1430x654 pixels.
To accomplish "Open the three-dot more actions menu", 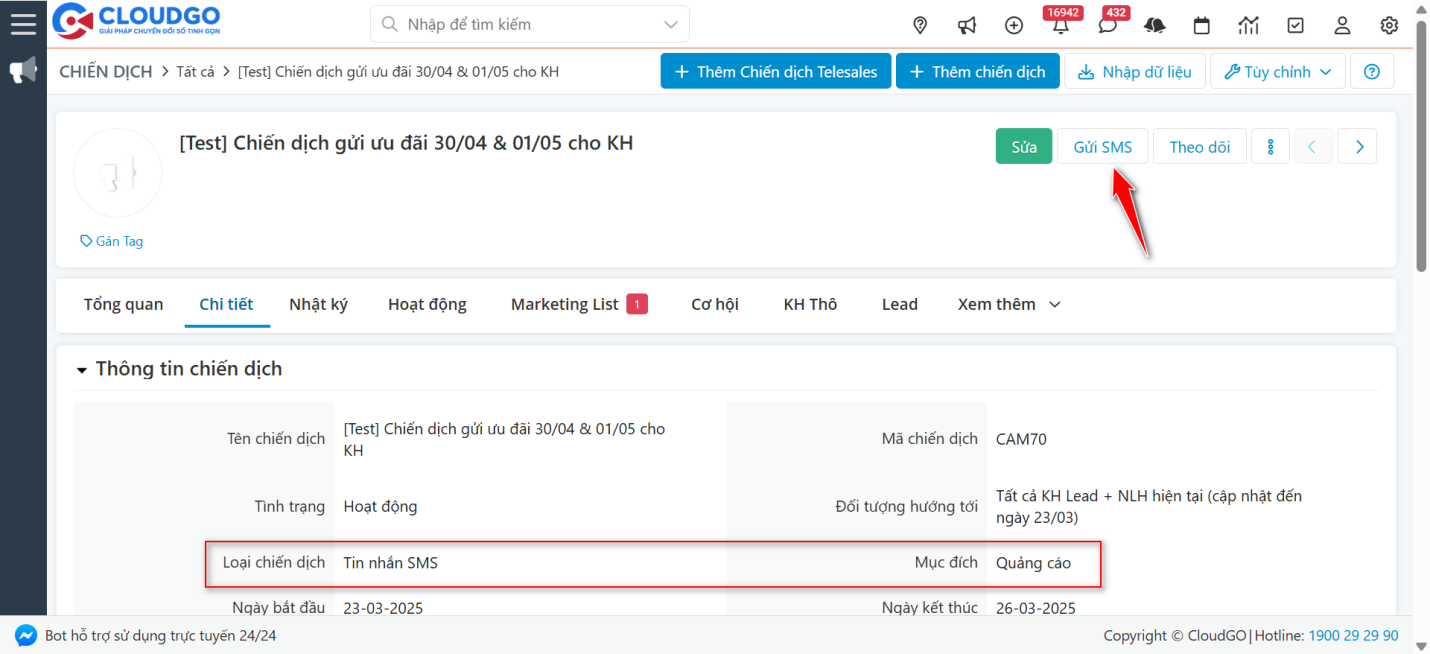I will (1270, 147).
